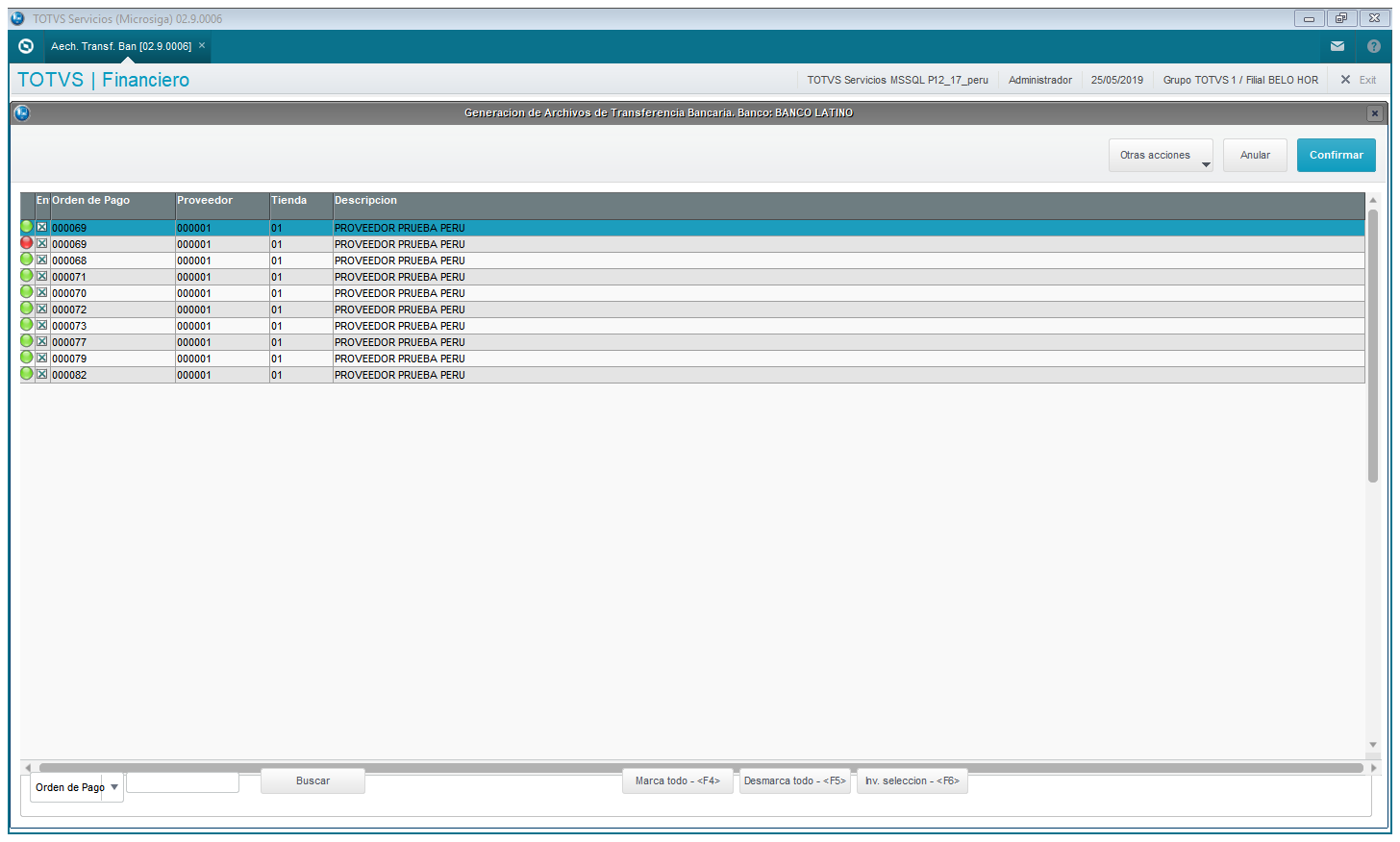
Task: Click the description cell of order 000082
Action: [848, 375]
